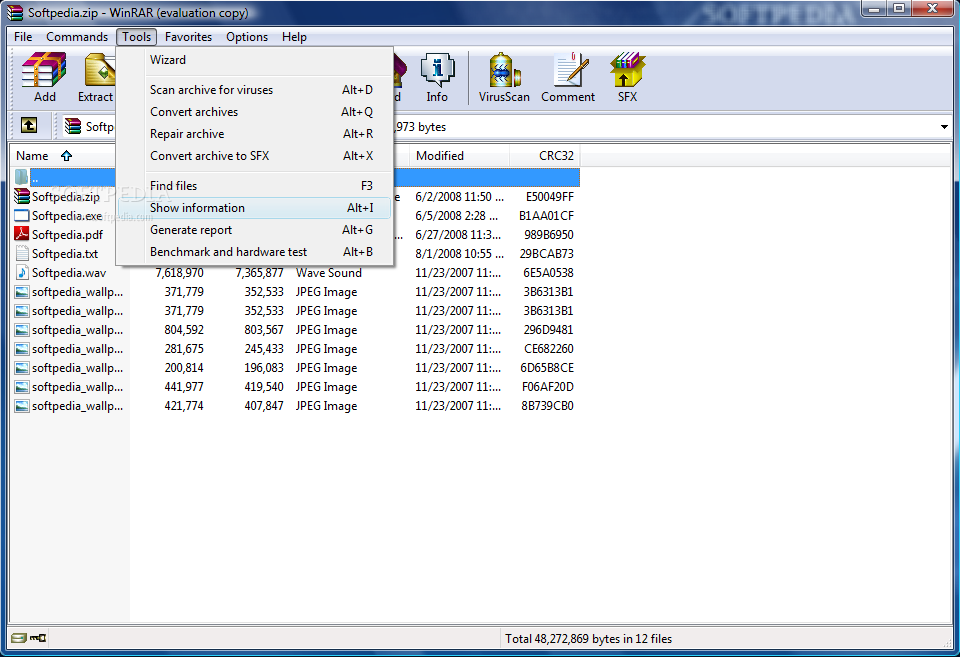Select Benchmark and hardware test
This screenshot has width=960, height=657.
pyautogui.click(x=255, y=252)
